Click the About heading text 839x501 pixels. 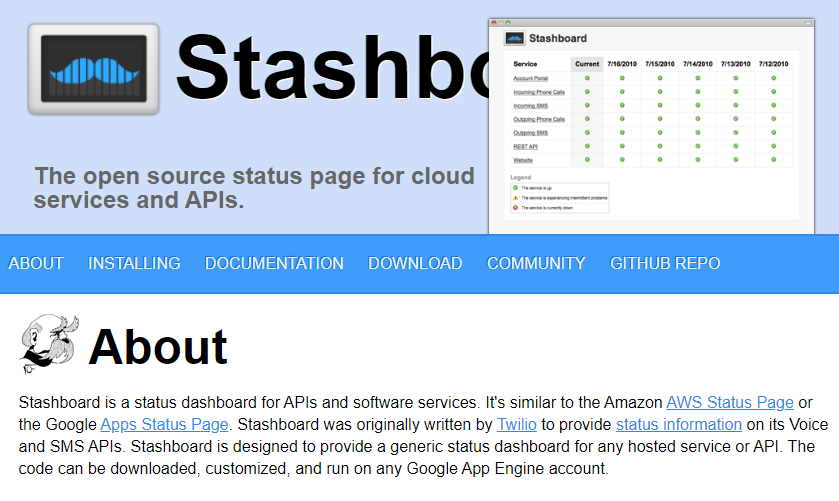[x=158, y=347]
